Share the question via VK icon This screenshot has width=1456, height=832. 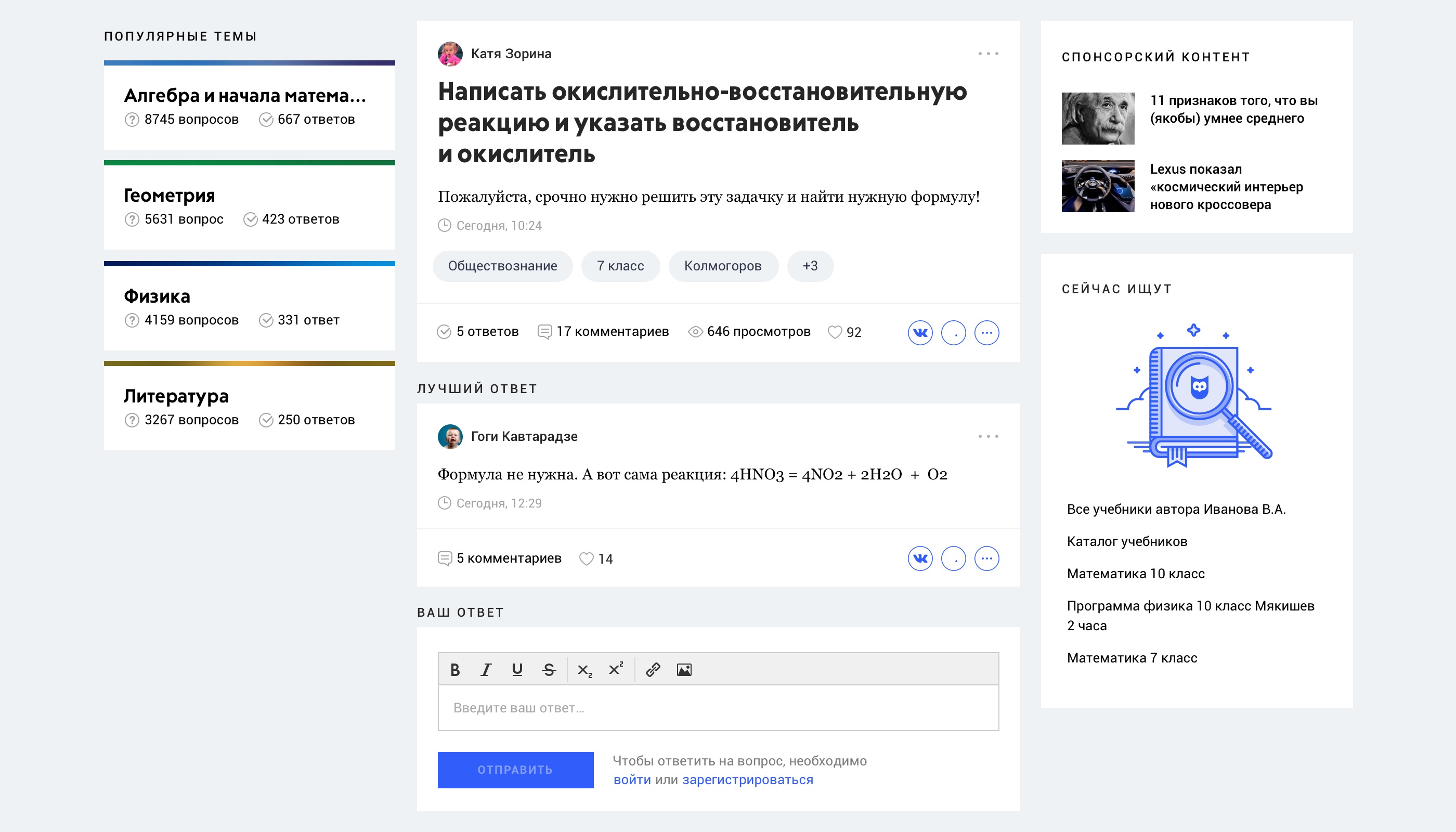(x=920, y=333)
